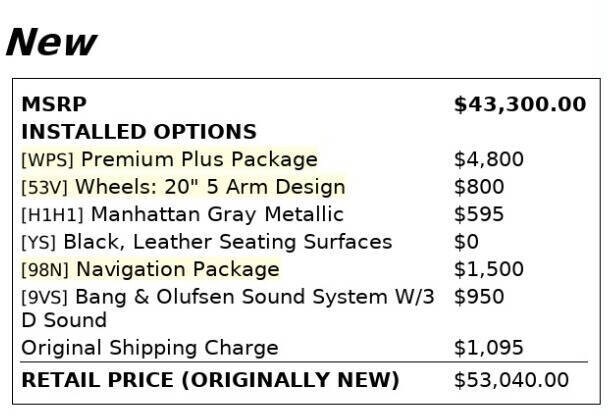Image resolution: width=608 pixels, height=416 pixels.
Task: Select Black, Leather Seating Surfaces line
Action: click(206, 242)
